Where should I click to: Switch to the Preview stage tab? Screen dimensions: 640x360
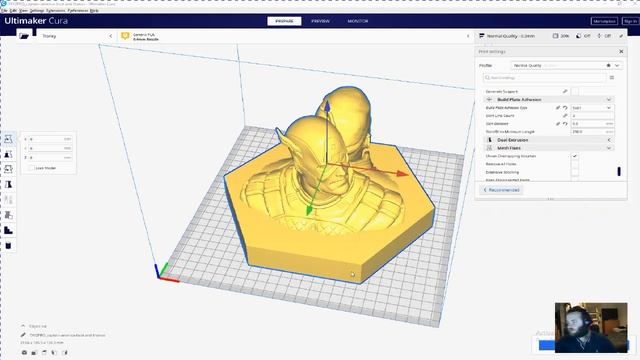(x=320, y=21)
